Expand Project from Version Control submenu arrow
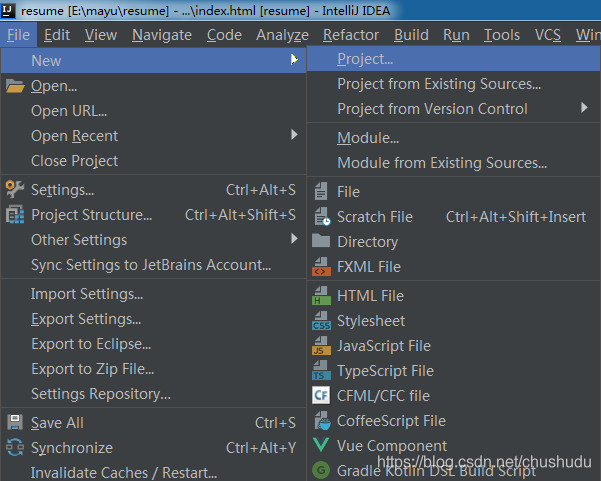The height and width of the screenshot is (481, 601). [584, 107]
